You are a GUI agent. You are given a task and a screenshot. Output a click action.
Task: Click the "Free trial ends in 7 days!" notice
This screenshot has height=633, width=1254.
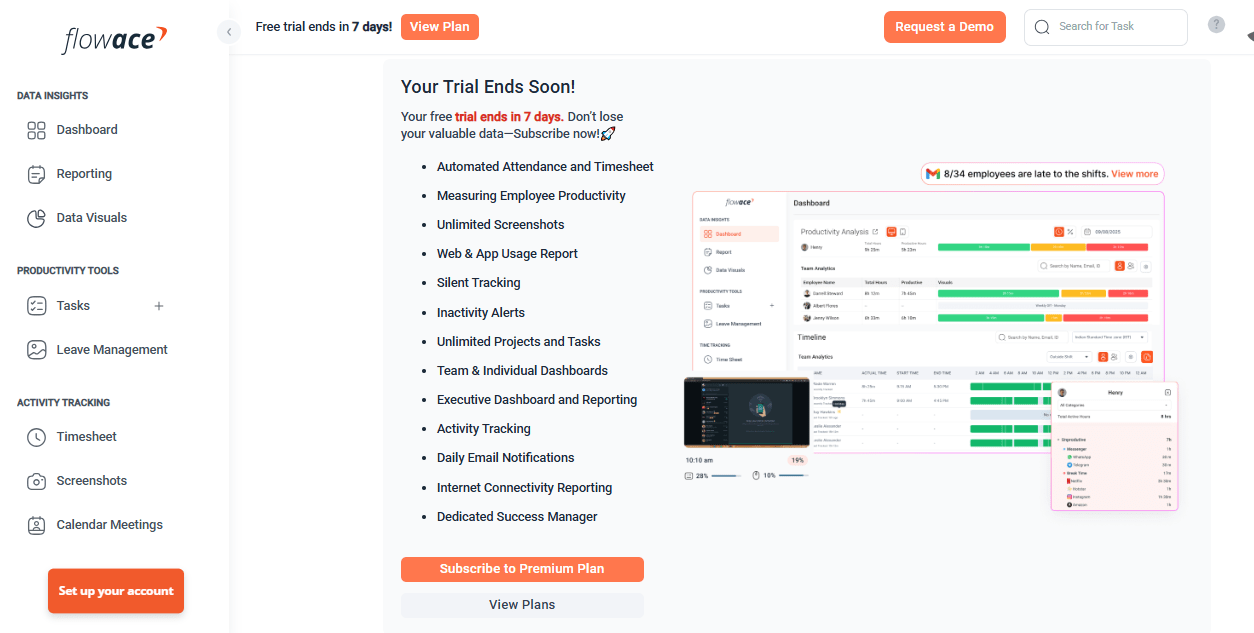click(x=324, y=27)
